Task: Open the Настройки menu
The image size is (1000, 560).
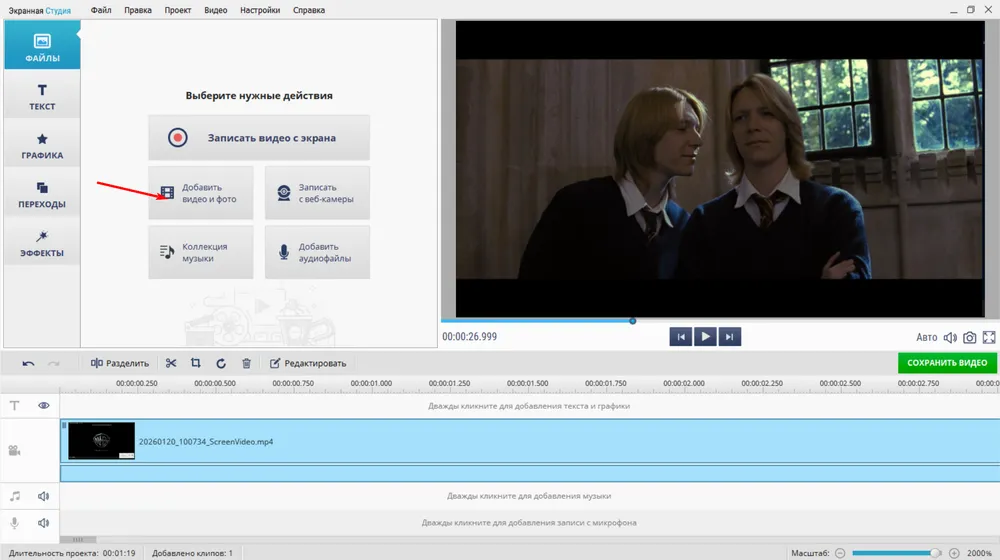Action: click(x=260, y=10)
